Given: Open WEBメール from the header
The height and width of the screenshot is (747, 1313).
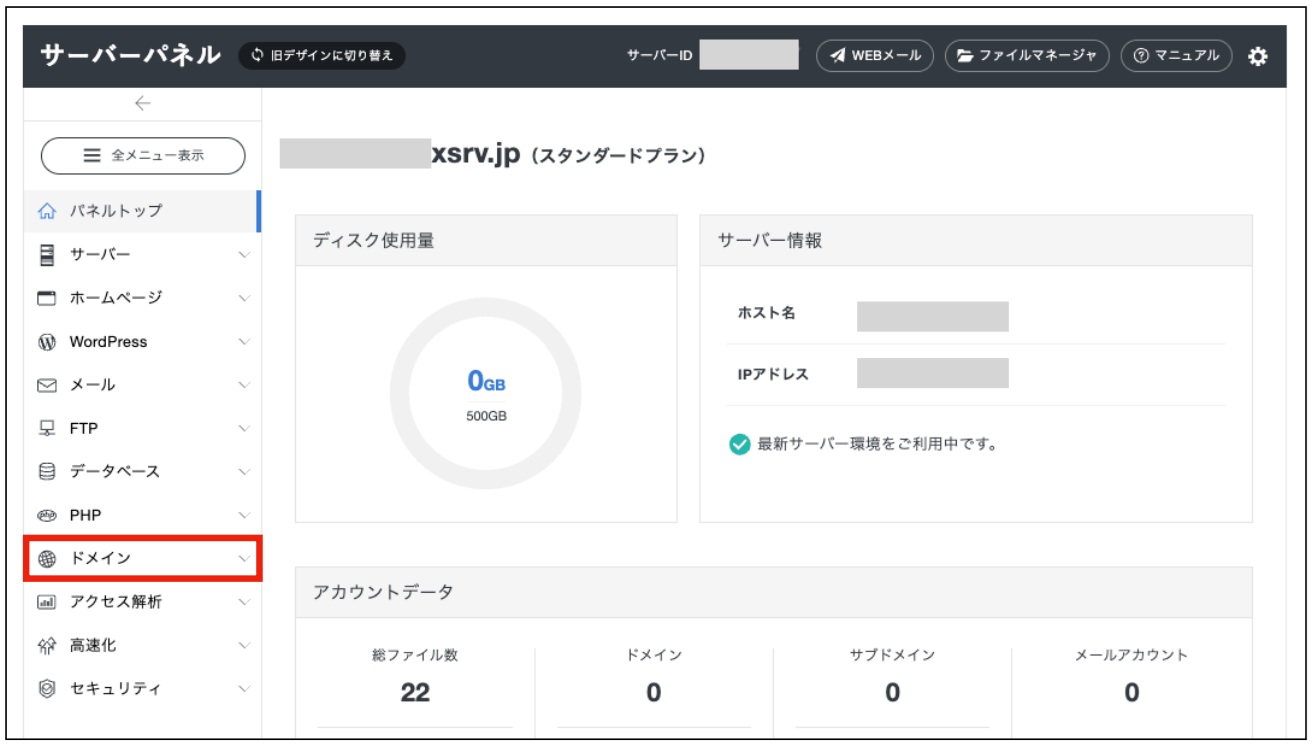Looking at the screenshot, I should point(875,56).
